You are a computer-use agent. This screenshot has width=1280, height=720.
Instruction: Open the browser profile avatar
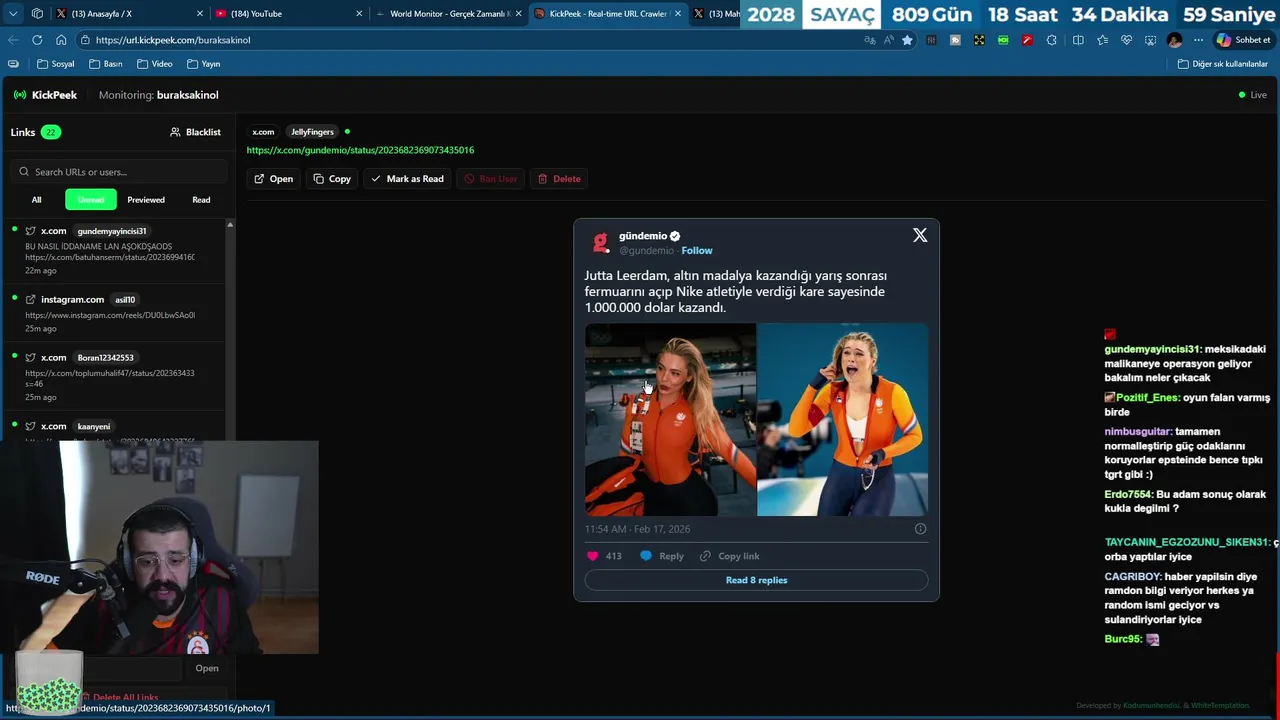1174,40
